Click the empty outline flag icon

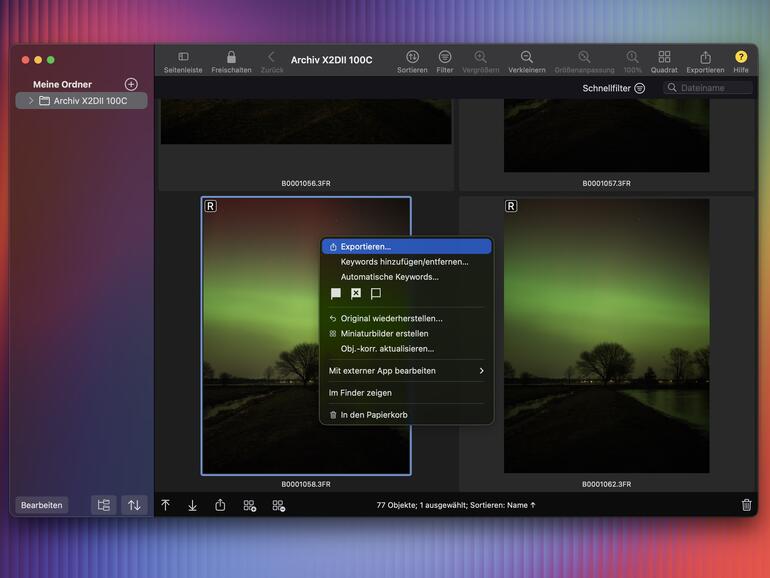(376, 294)
